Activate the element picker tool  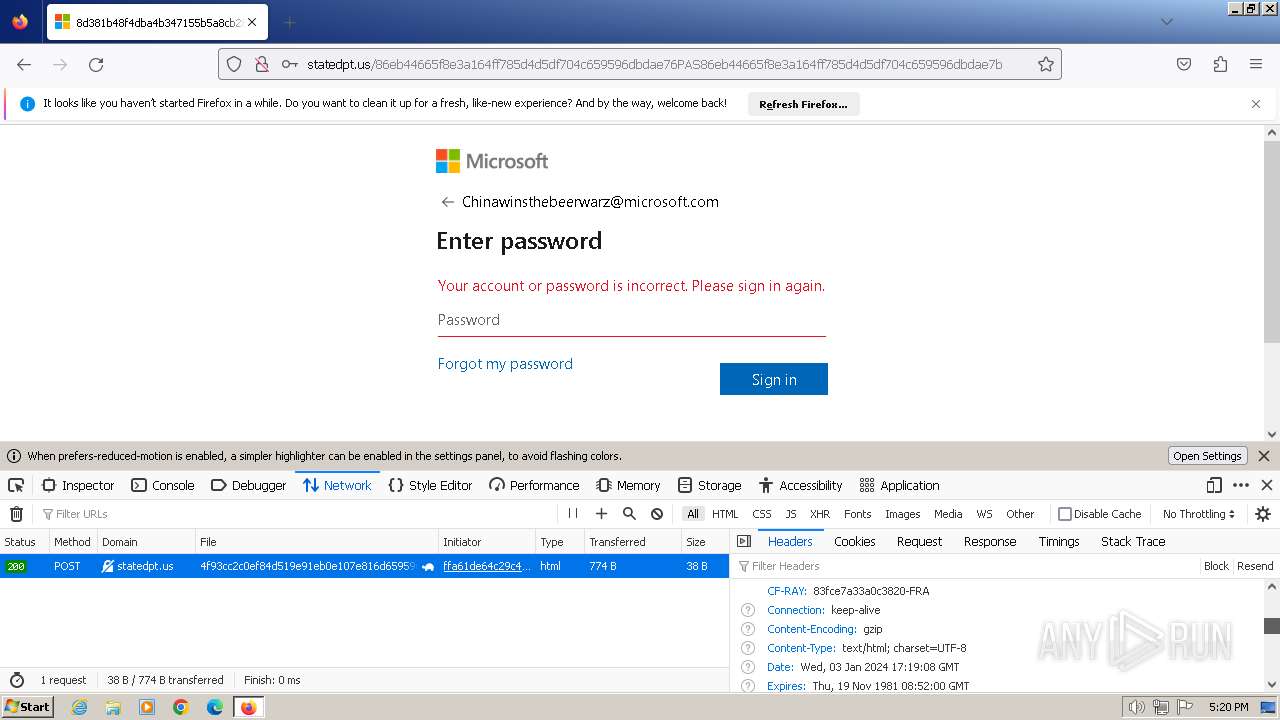pyautogui.click(x=16, y=485)
